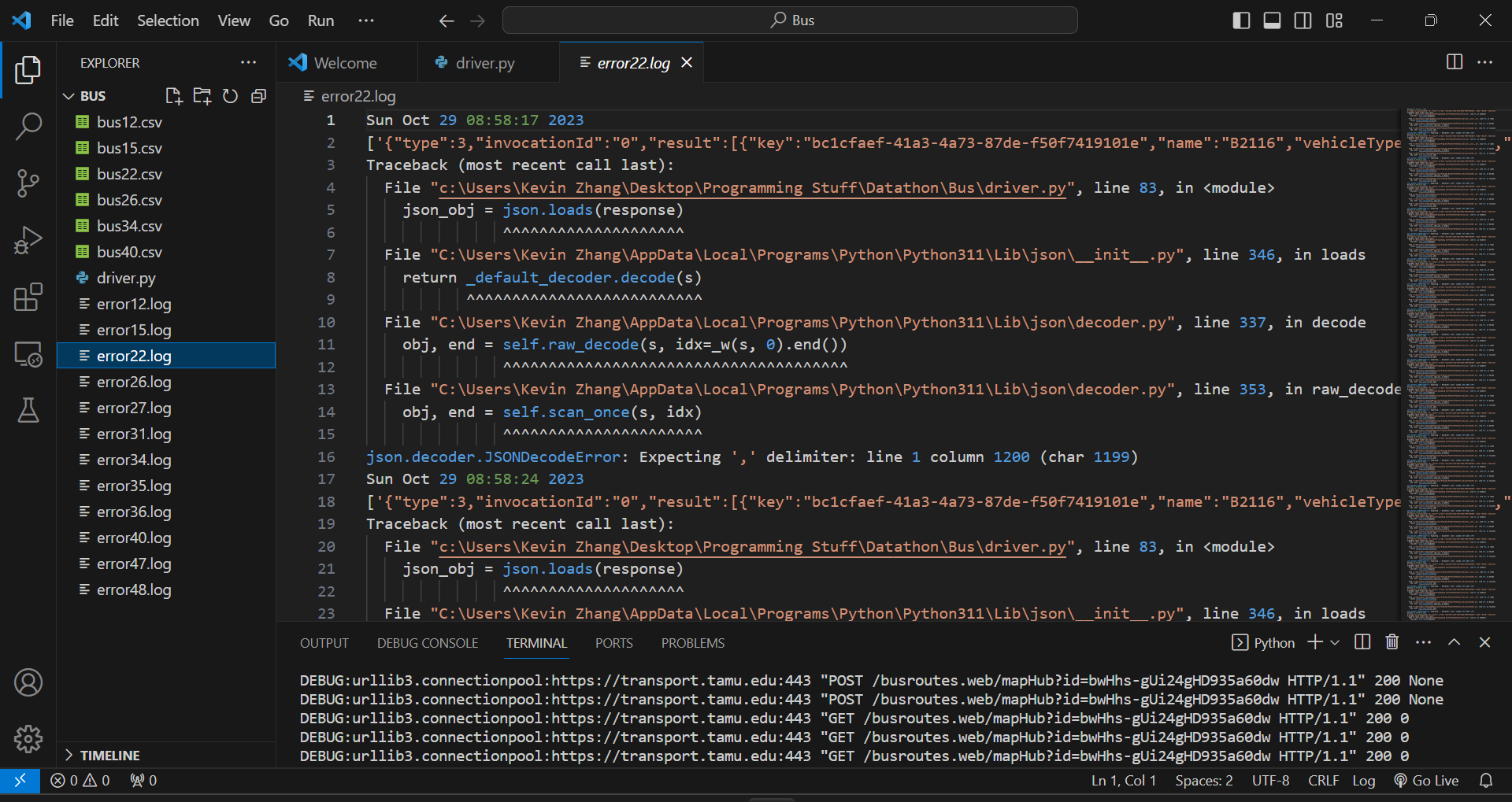Refresh the Explorer file list
Viewport: 1512px width, 802px height.
click(x=230, y=96)
